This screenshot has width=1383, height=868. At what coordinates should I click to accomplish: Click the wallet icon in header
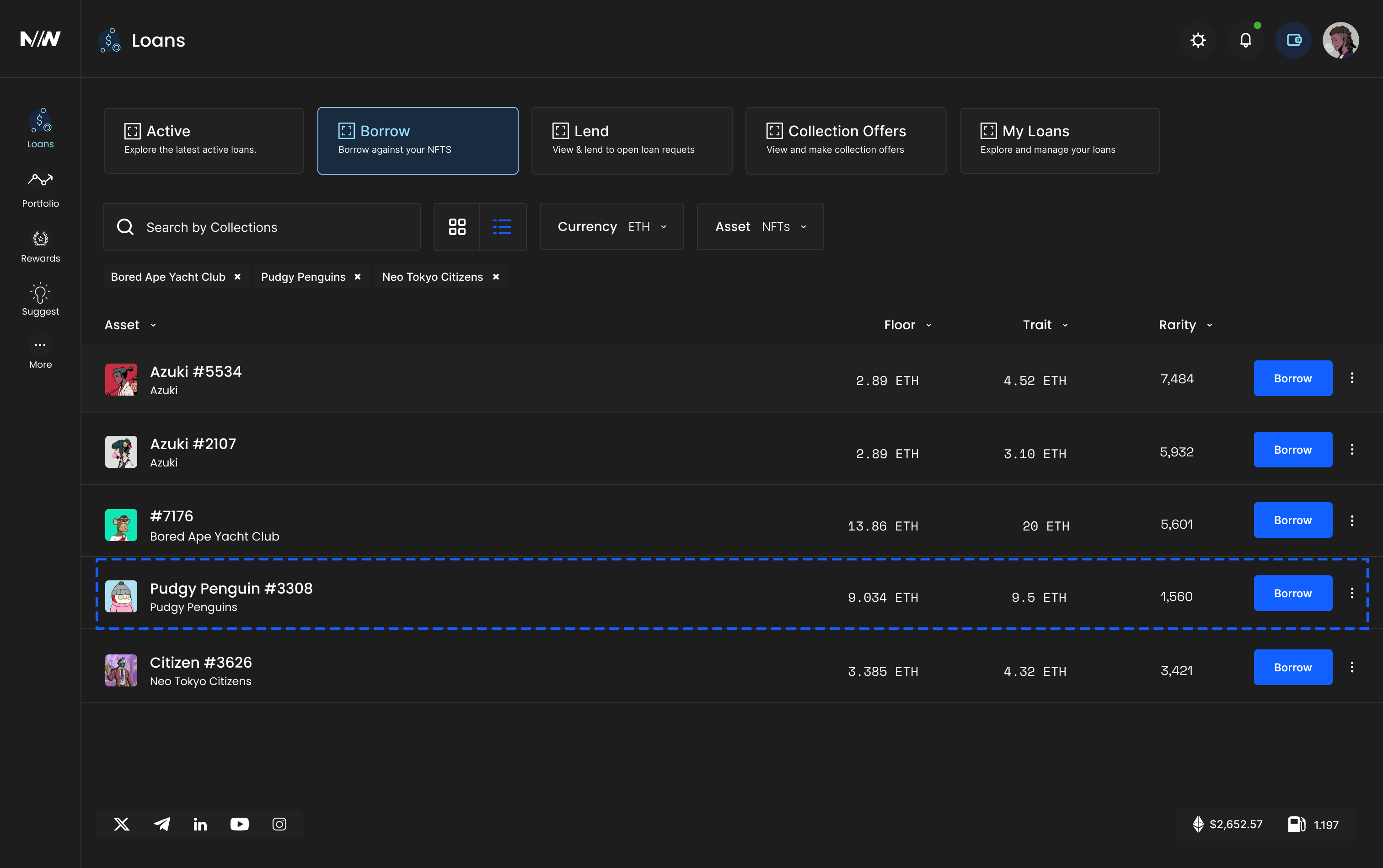click(x=1293, y=40)
